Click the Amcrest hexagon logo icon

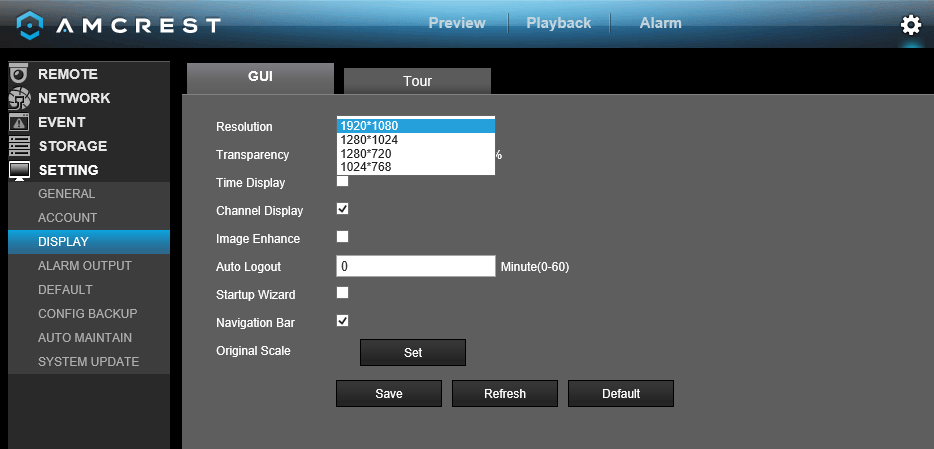click(x=29, y=25)
